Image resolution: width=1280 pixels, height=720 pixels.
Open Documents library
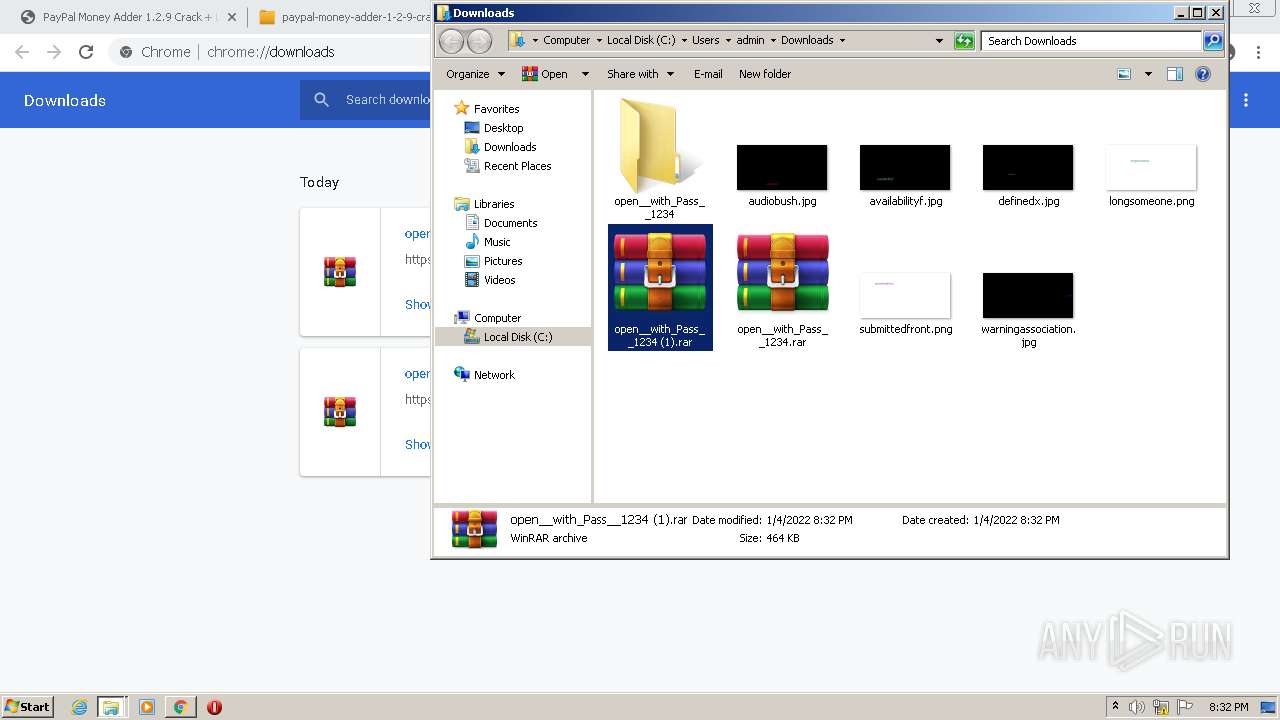pos(501,223)
